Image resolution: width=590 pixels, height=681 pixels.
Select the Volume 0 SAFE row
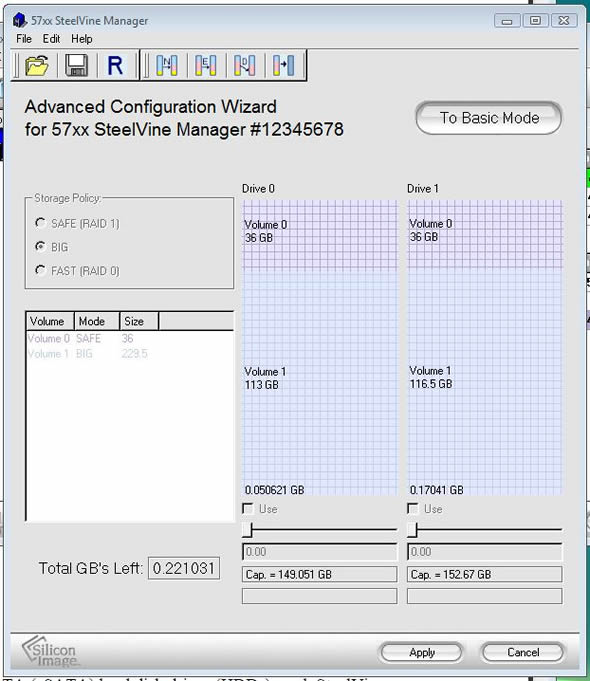coord(129,338)
